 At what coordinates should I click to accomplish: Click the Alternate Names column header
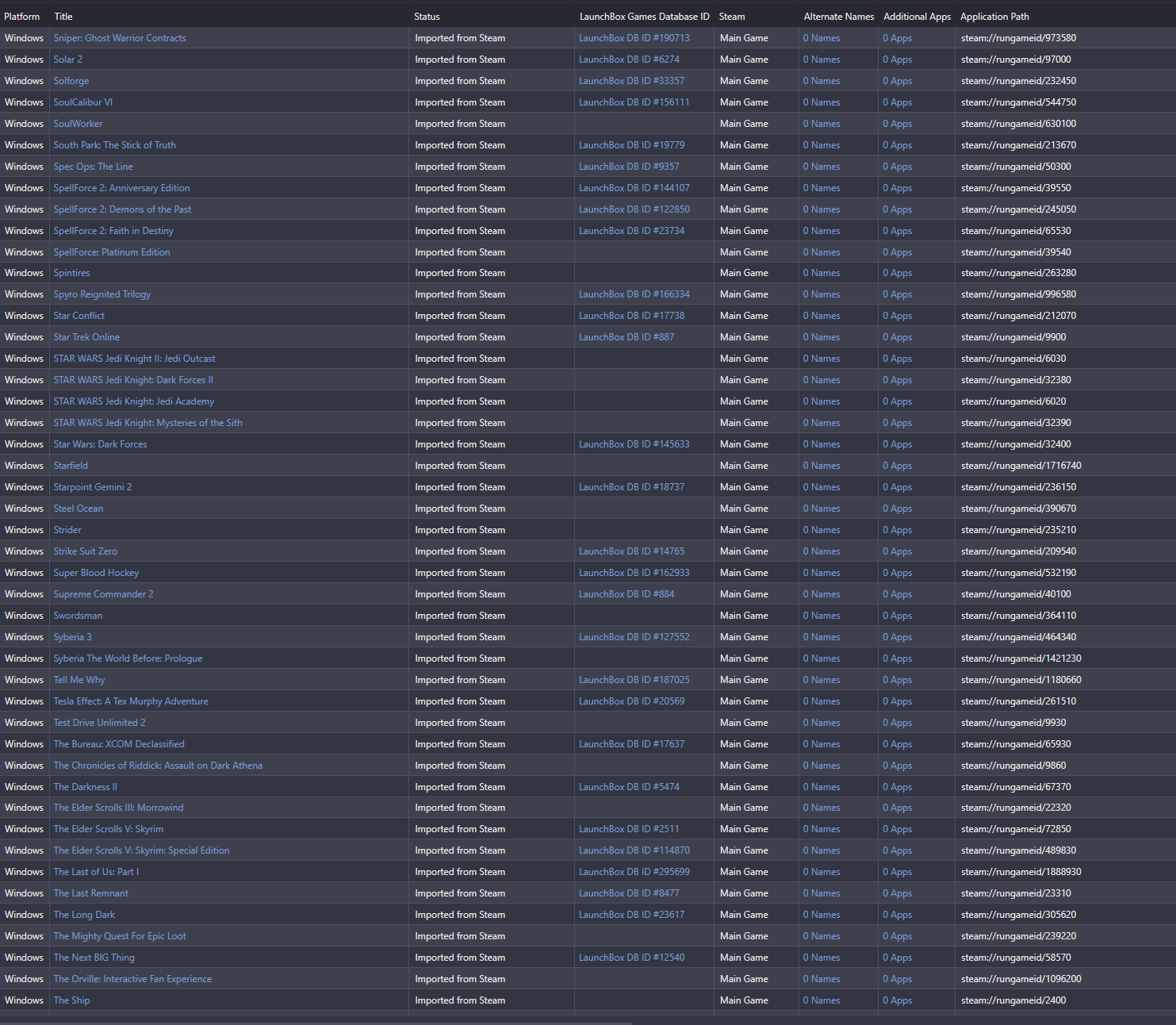(x=839, y=17)
